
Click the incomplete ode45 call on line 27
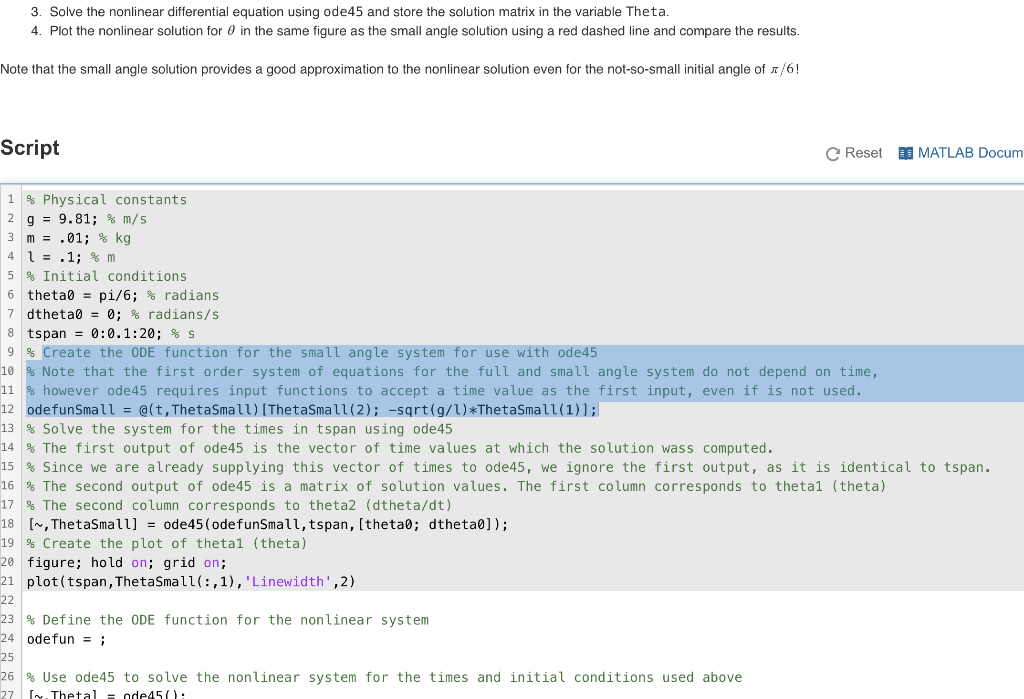(x=120, y=695)
